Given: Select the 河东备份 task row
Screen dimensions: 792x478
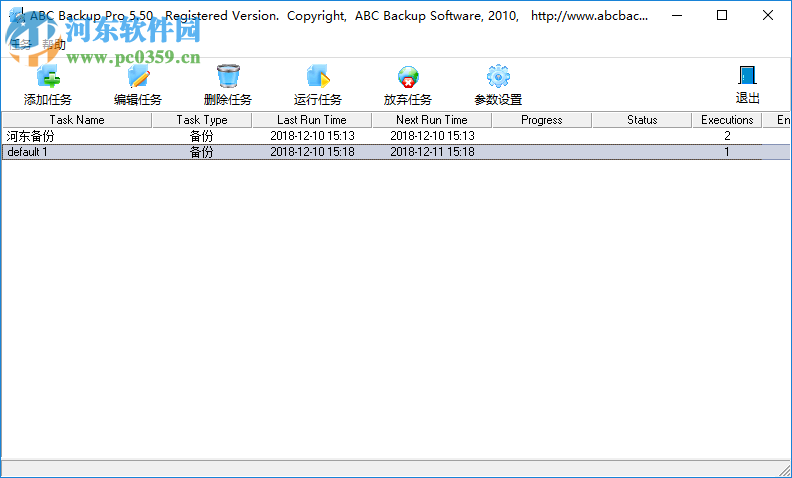Looking at the screenshot, I should point(396,136).
